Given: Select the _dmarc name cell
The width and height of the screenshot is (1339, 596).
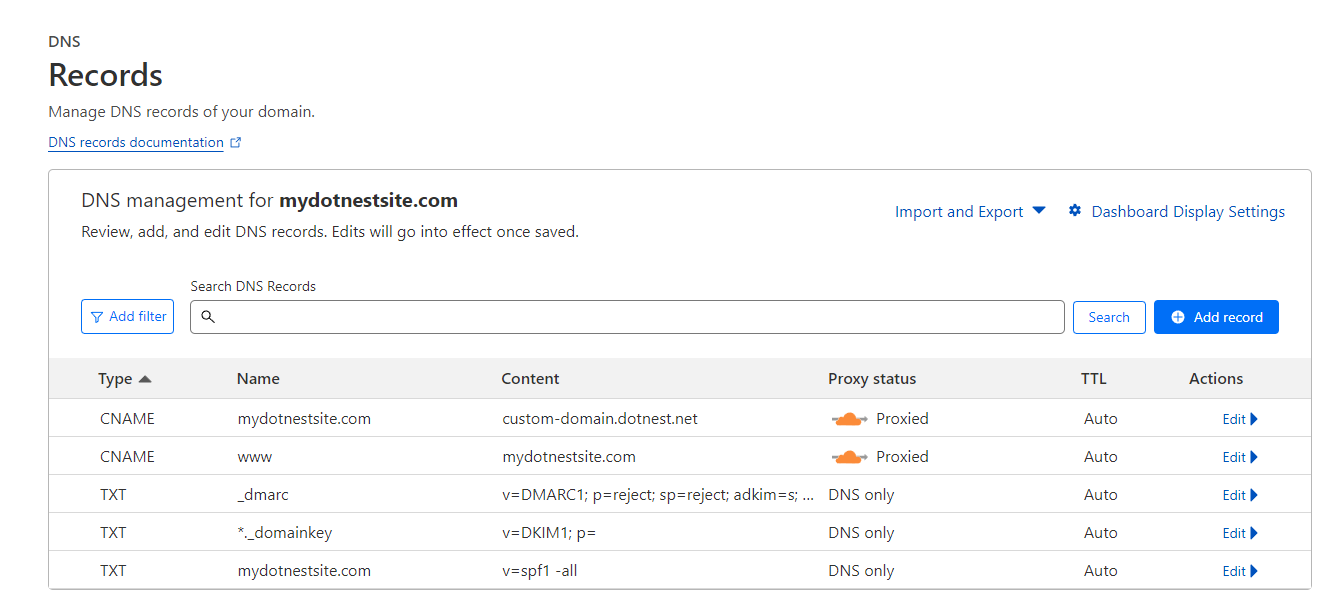Looking at the screenshot, I should click(263, 495).
